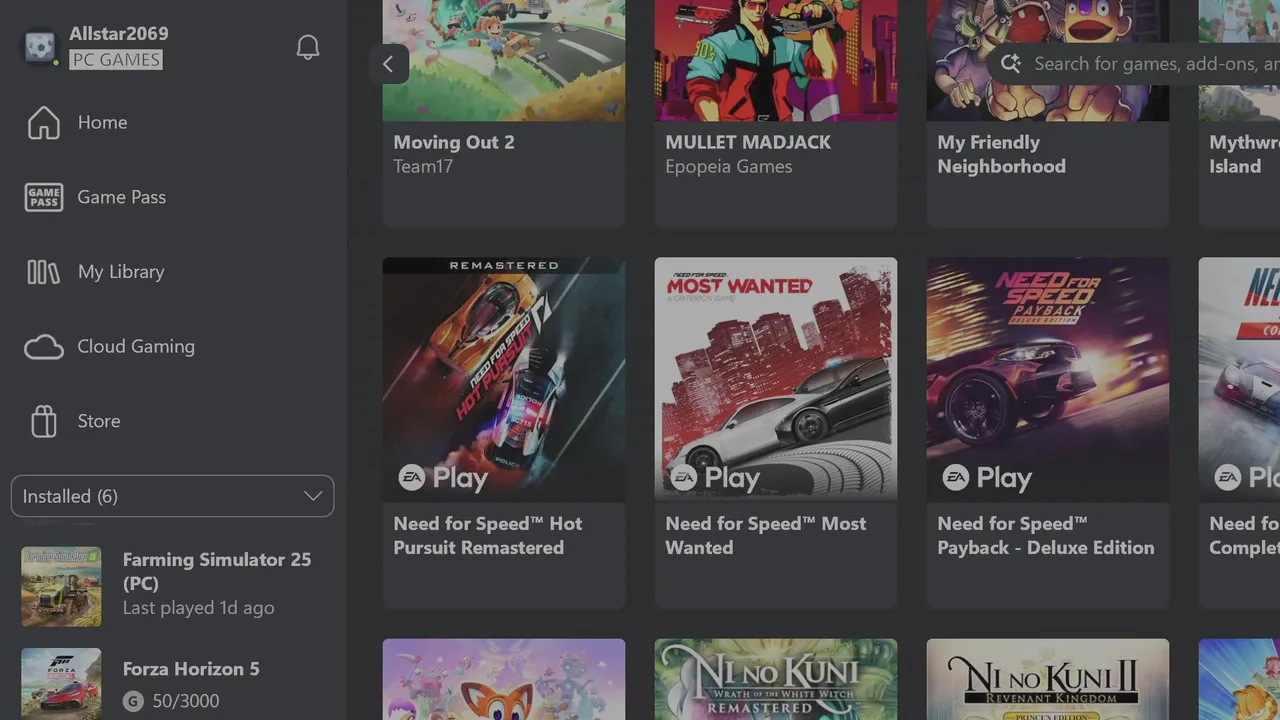The image size is (1280, 720).
Task: Click the MULLET MADJACK title
Action: (x=748, y=142)
